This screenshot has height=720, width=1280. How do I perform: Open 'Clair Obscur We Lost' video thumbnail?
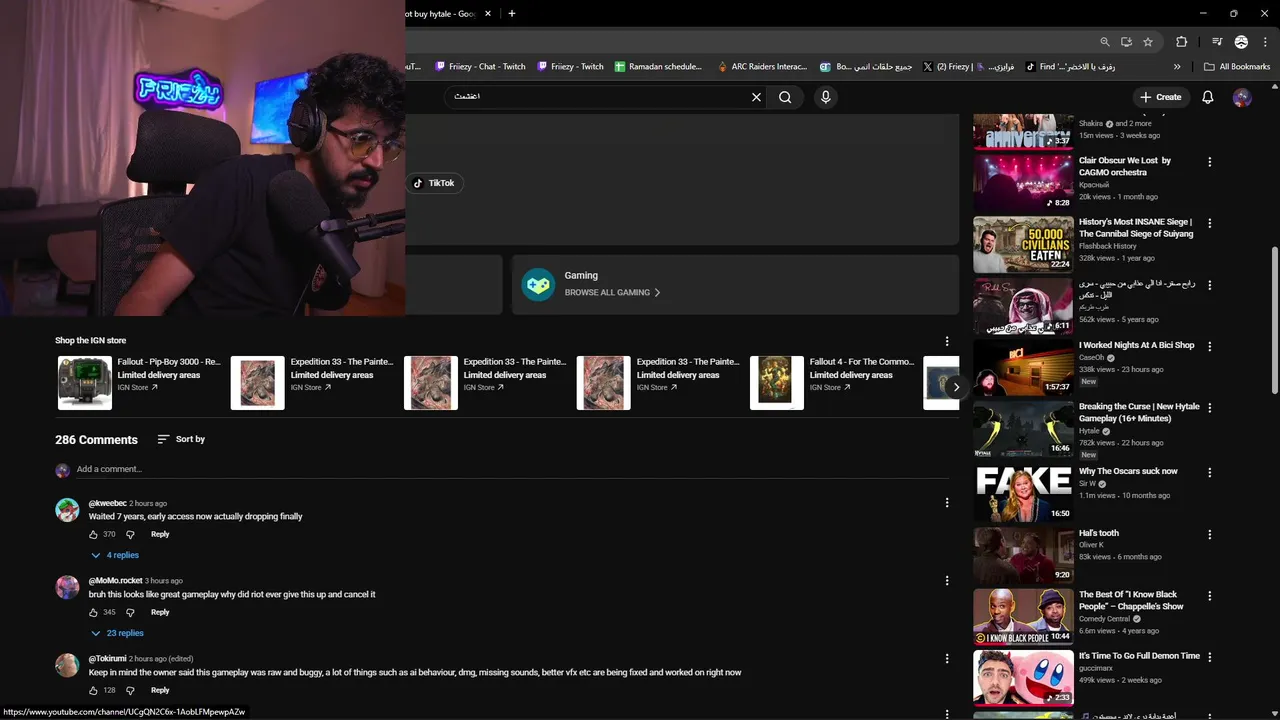[x=1023, y=182]
